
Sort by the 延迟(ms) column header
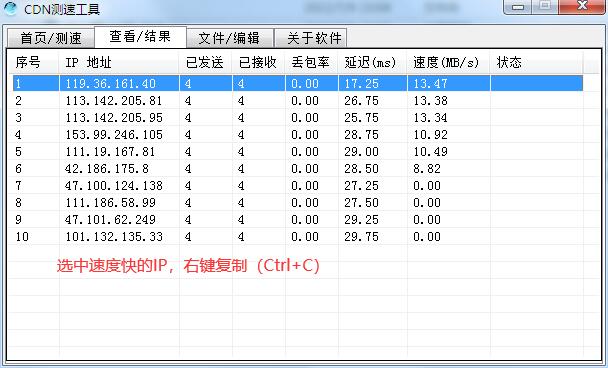pyautogui.click(x=373, y=62)
